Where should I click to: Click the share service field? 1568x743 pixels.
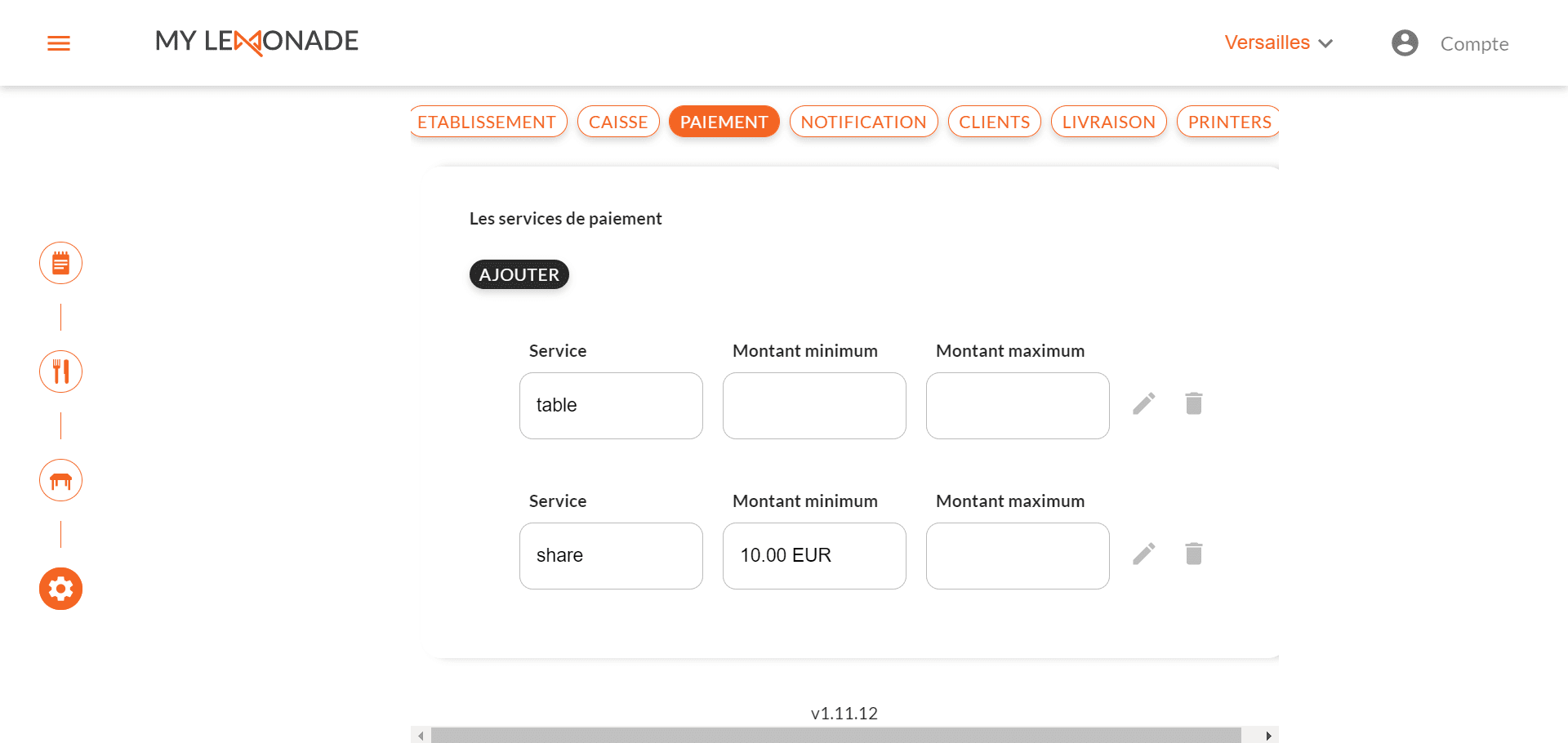click(x=611, y=556)
